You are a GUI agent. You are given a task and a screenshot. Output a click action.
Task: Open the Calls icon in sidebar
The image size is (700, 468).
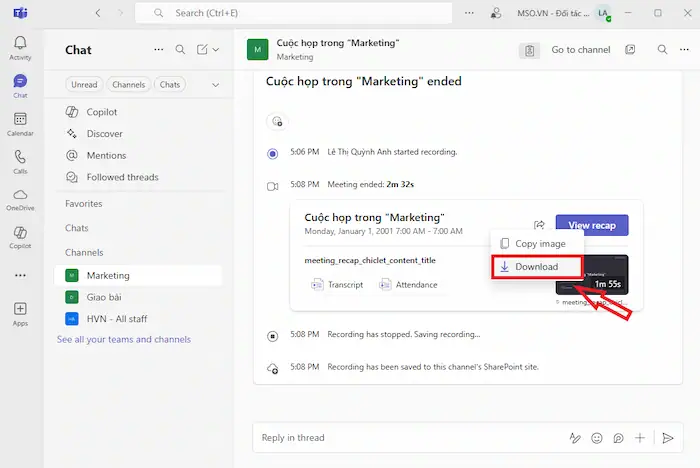(x=20, y=161)
